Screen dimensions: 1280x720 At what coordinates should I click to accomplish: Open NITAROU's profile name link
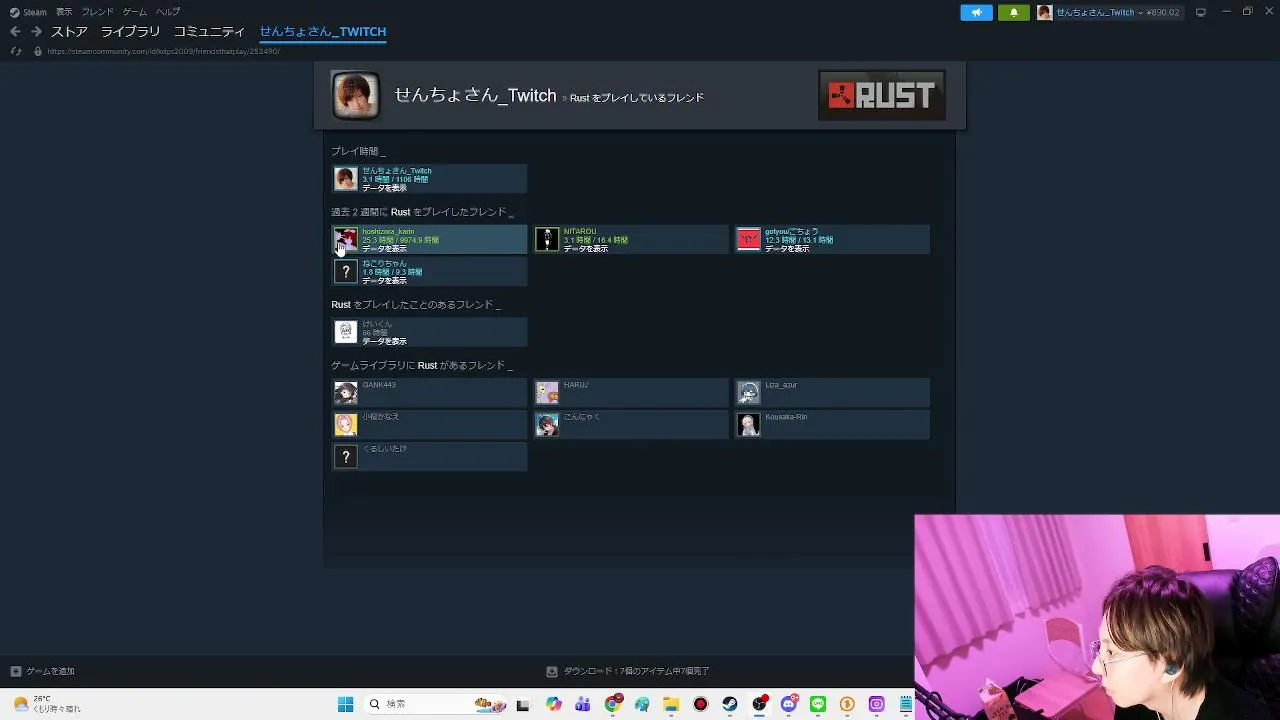click(x=580, y=232)
